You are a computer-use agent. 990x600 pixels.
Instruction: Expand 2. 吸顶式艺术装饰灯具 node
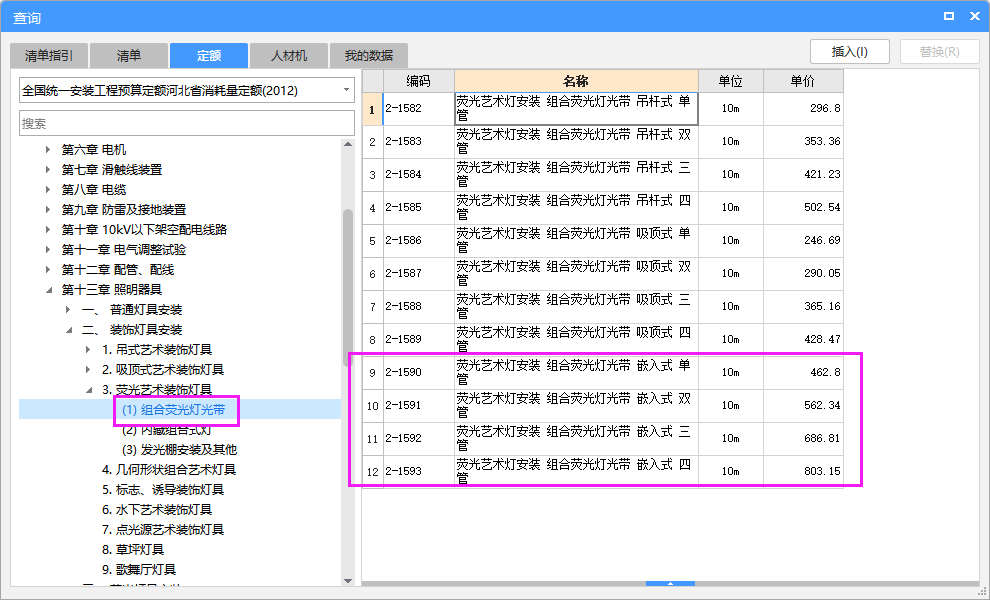(x=88, y=369)
